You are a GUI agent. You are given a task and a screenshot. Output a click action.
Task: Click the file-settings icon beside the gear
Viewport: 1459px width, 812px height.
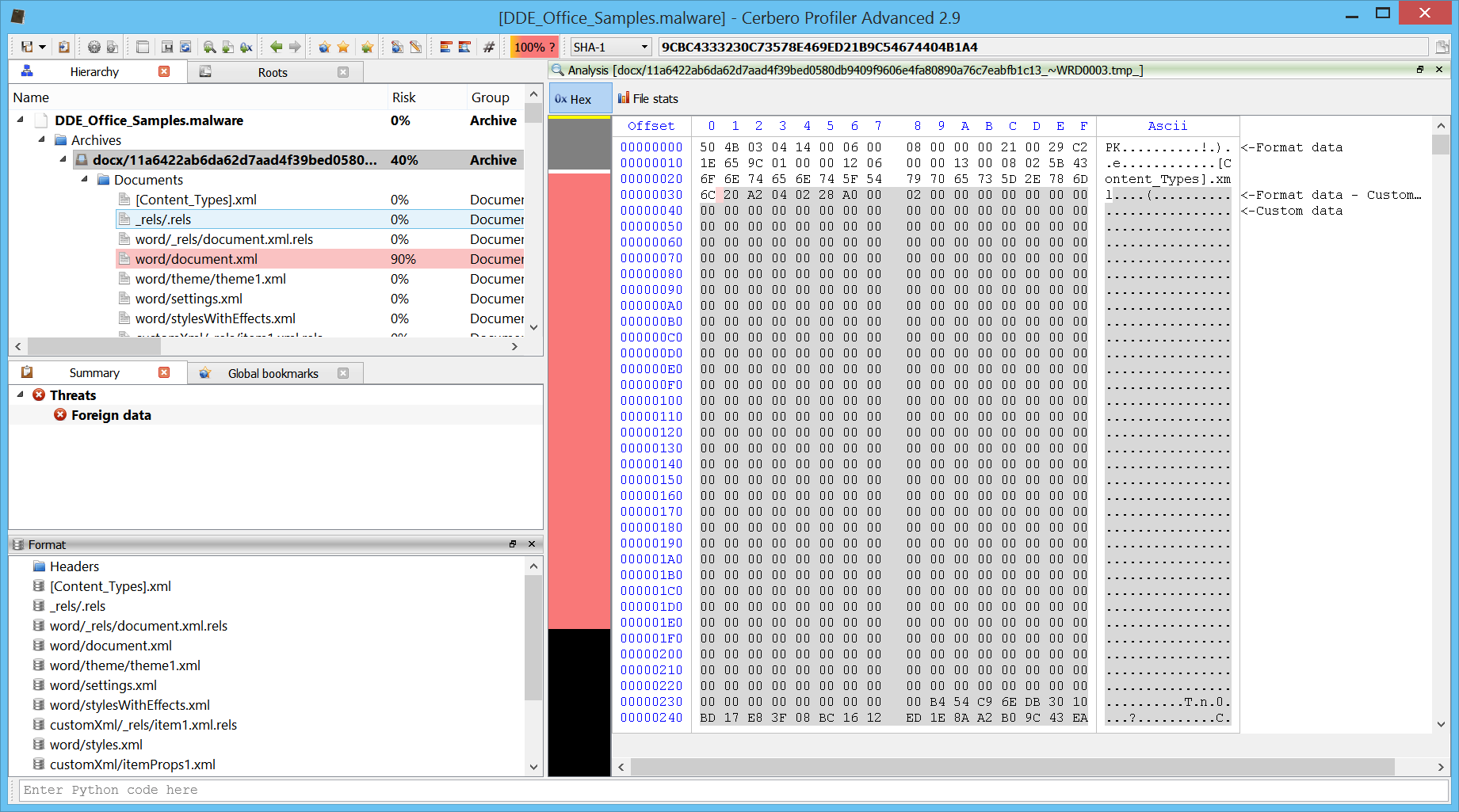113,47
